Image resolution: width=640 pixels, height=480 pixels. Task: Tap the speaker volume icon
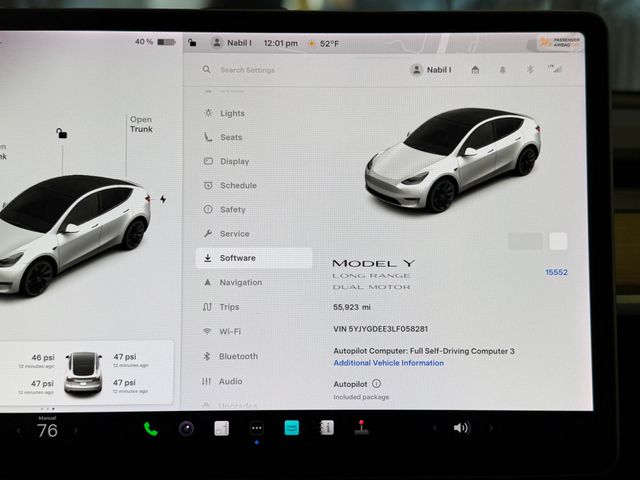462,428
